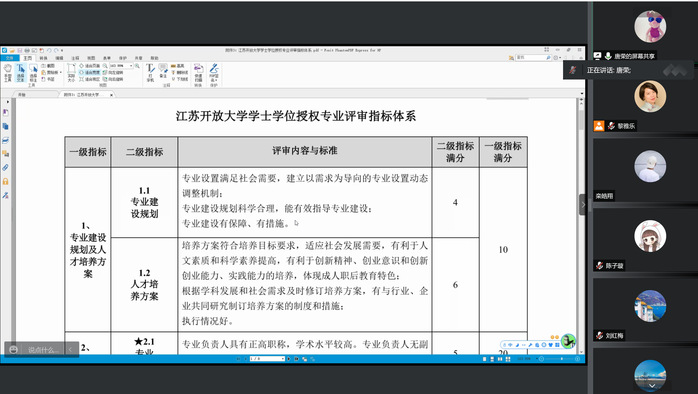Click the Undo arrow in quick access toolbar
Viewport: 698px width, 394px height.
click(49, 50)
